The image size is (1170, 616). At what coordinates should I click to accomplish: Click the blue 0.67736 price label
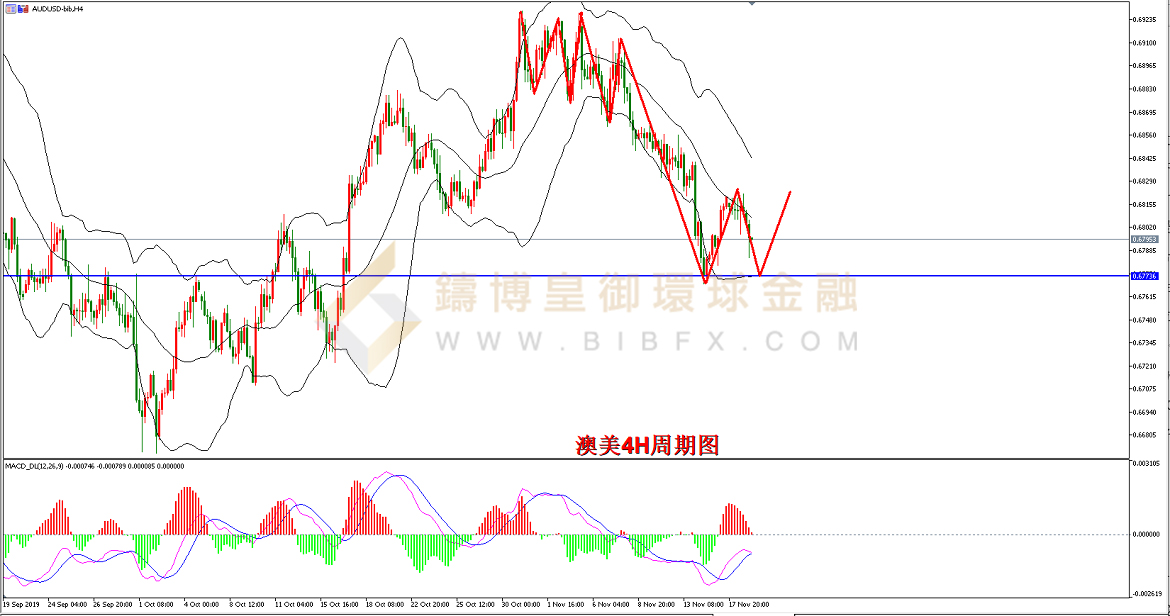point(1144,275)
